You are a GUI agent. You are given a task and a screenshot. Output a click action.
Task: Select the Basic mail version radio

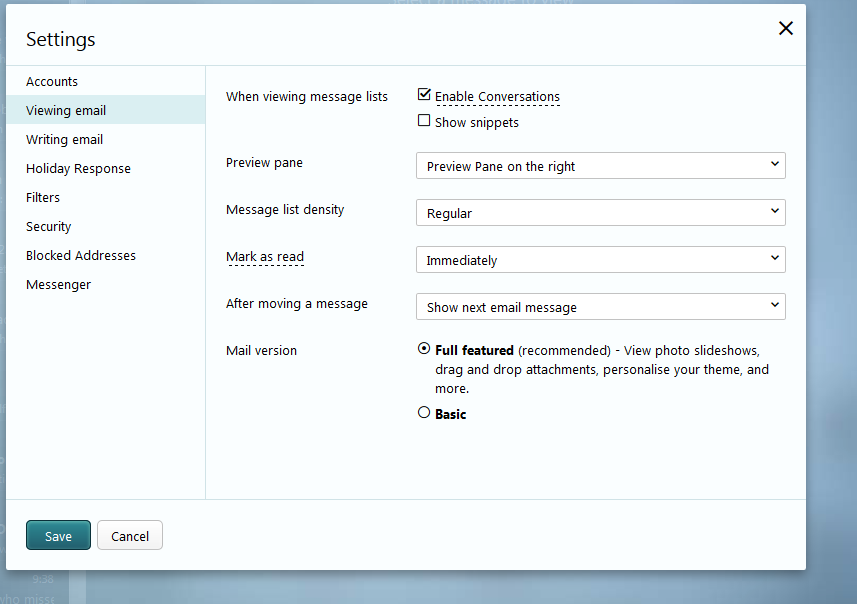424,412
